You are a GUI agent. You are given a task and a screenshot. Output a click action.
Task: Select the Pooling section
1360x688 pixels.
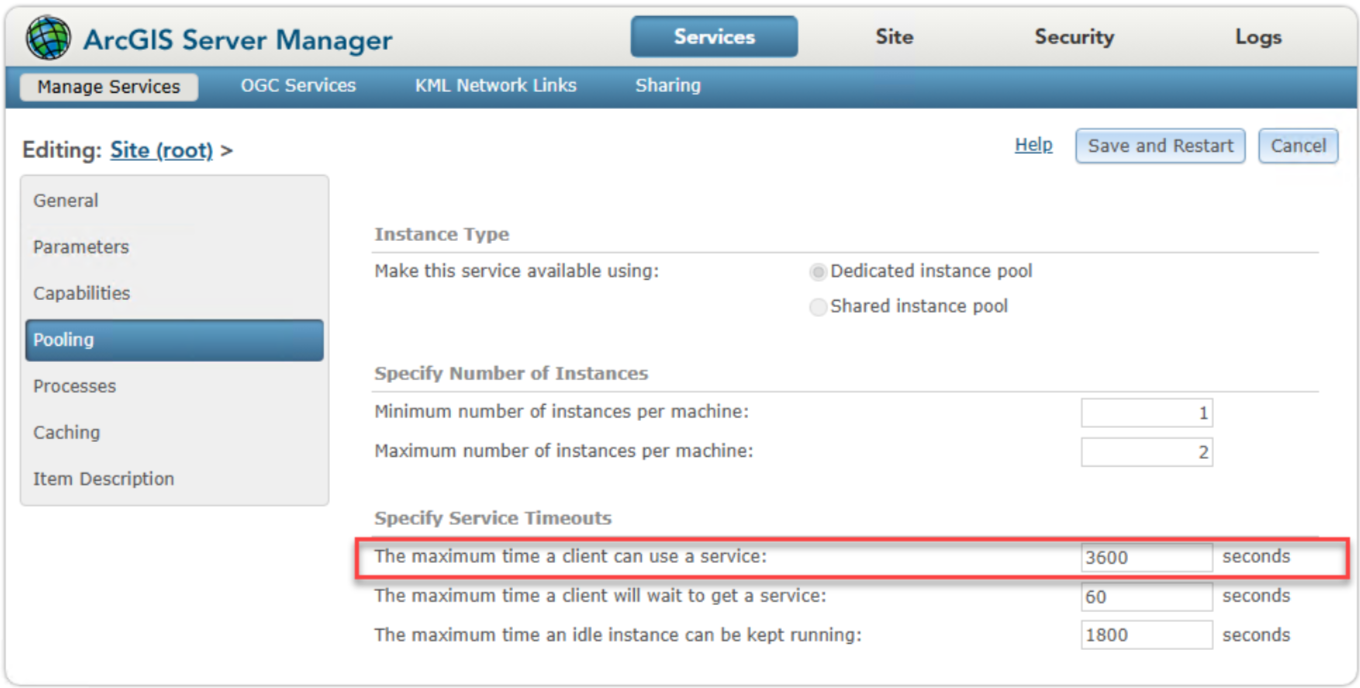[174, 340]
